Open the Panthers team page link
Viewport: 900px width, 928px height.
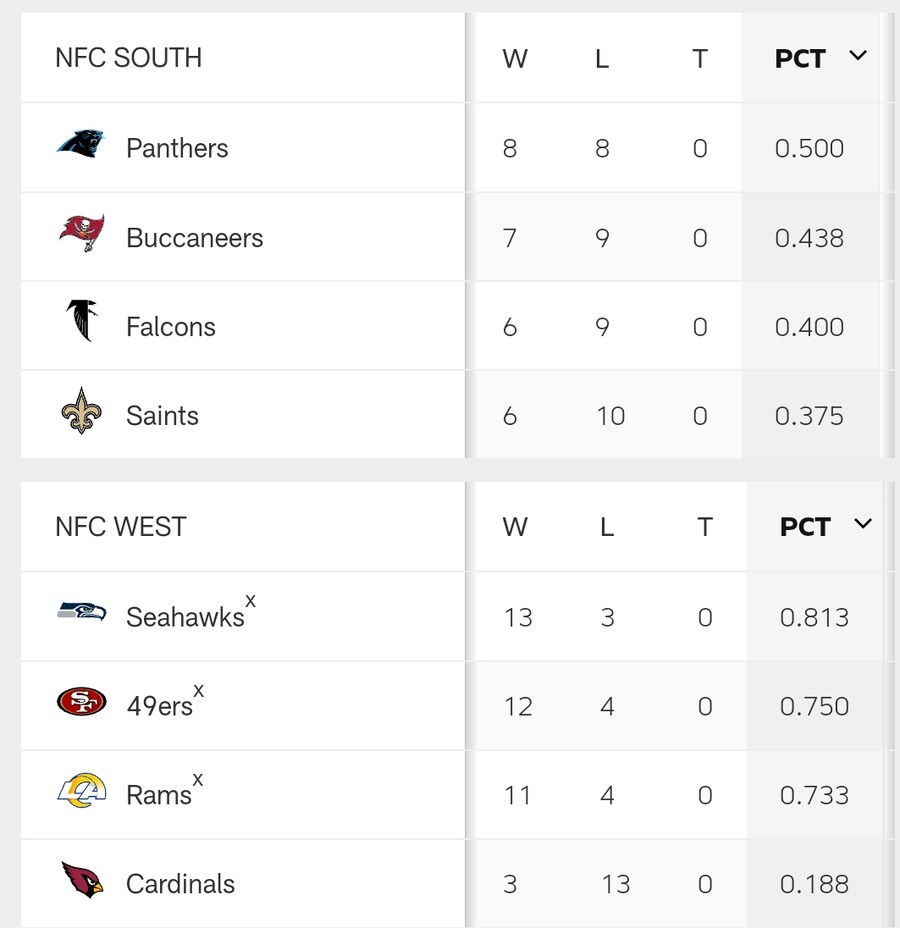(176, 147)
